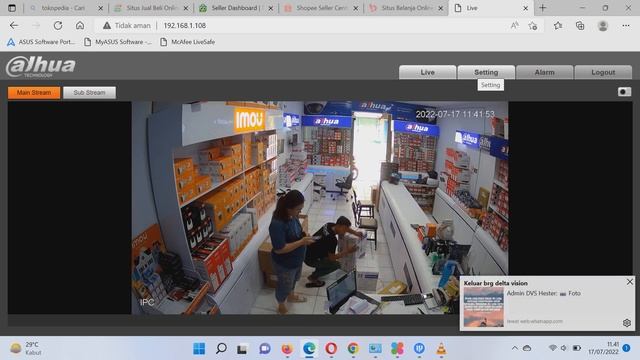Close the tokopedia browser tab
640x360 pixels.
click(101, 8)
